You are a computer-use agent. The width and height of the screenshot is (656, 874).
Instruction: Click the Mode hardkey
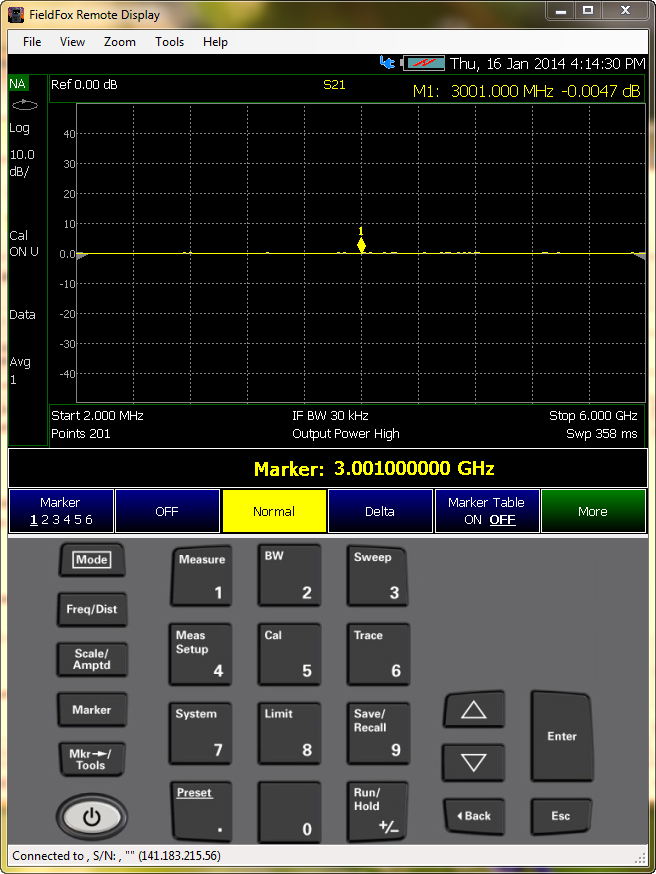pos(92,560)
